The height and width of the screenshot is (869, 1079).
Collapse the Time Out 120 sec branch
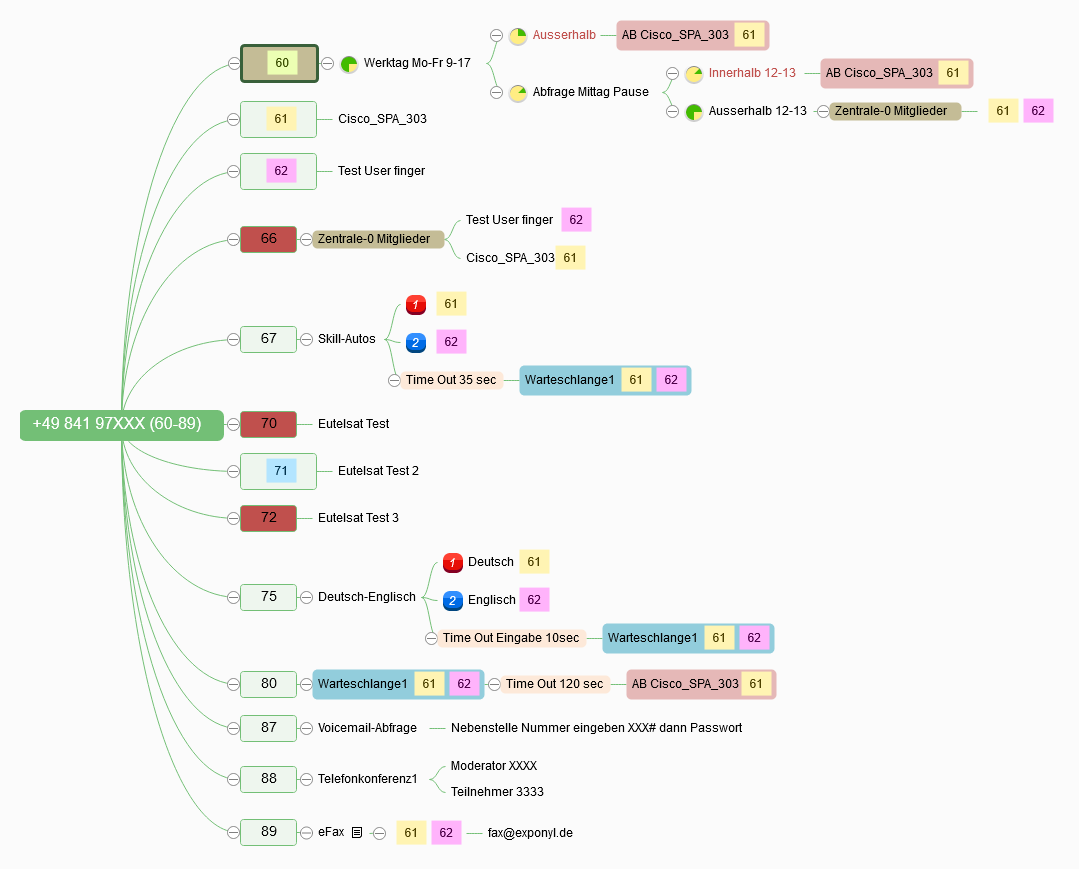click(x=494, y=685)
